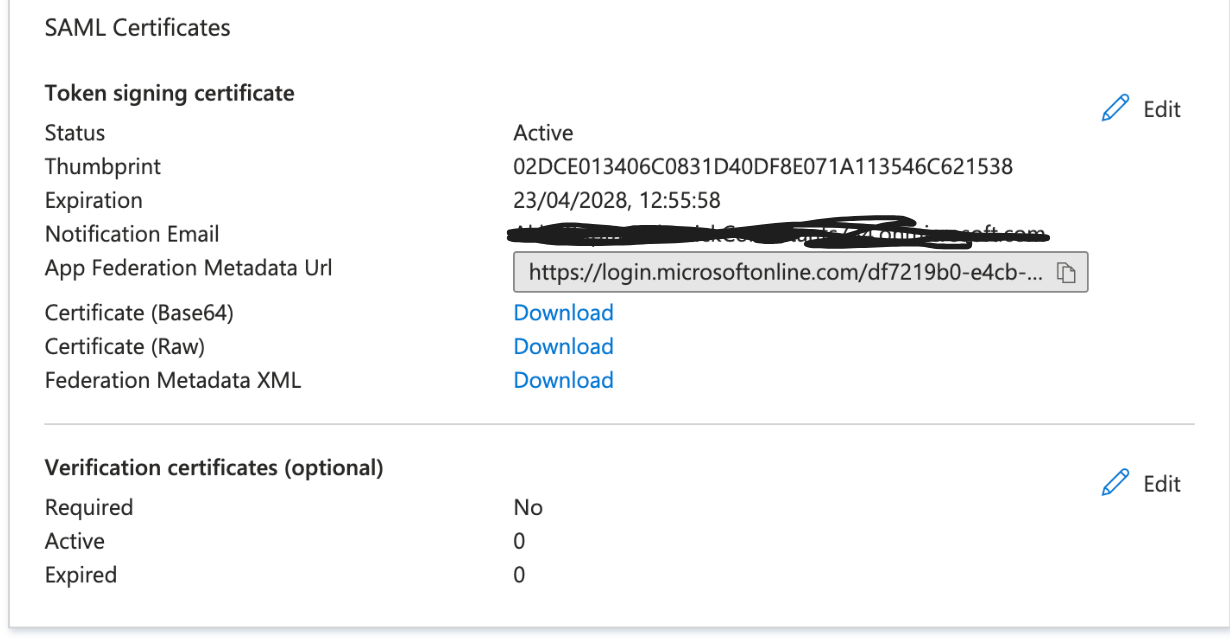Select the login.microsoftonline.com URL field

(800, 272)
